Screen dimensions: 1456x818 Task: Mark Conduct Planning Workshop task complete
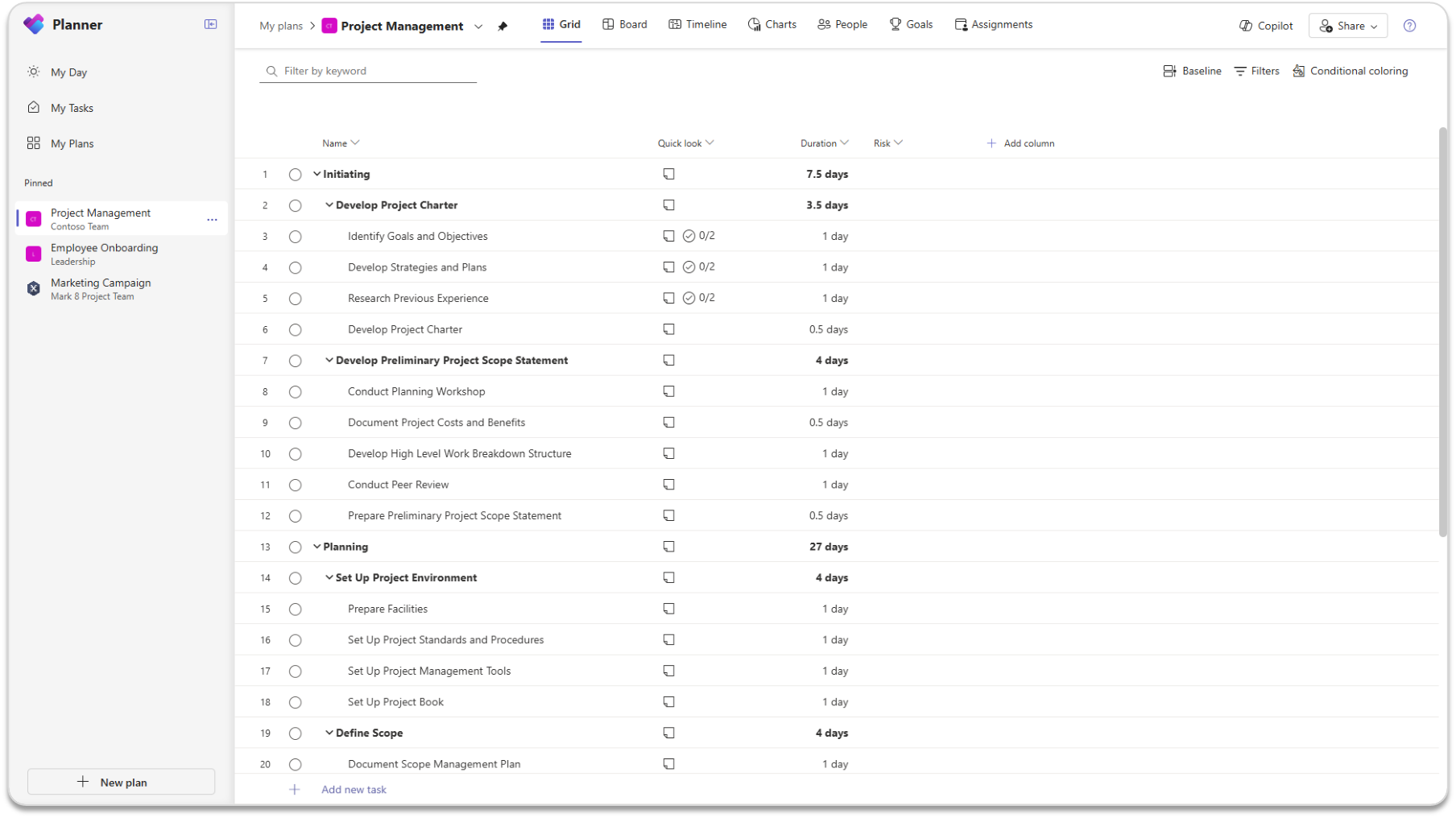pyautogui.click(x=296, y=392)
